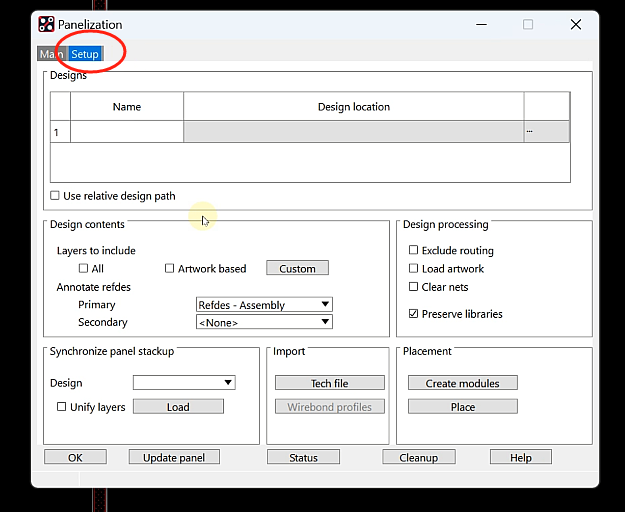625x512 pixels.
Task: Click the Place button
Action: tap(463, 406)
